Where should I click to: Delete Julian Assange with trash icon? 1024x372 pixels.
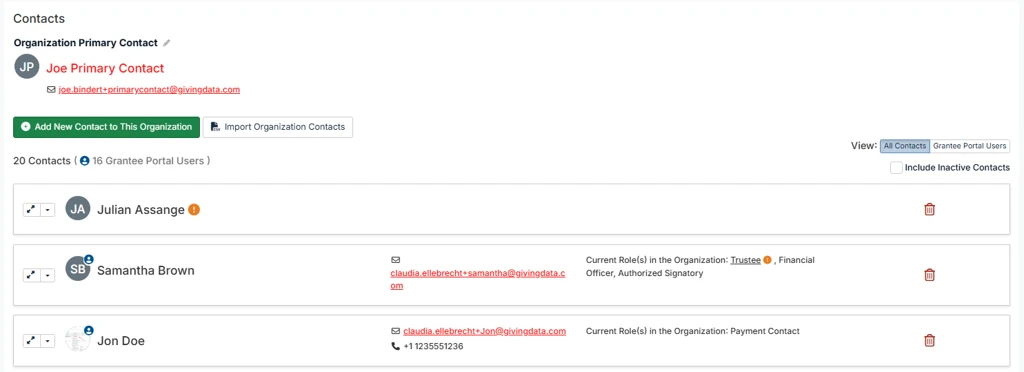(929, 209)
